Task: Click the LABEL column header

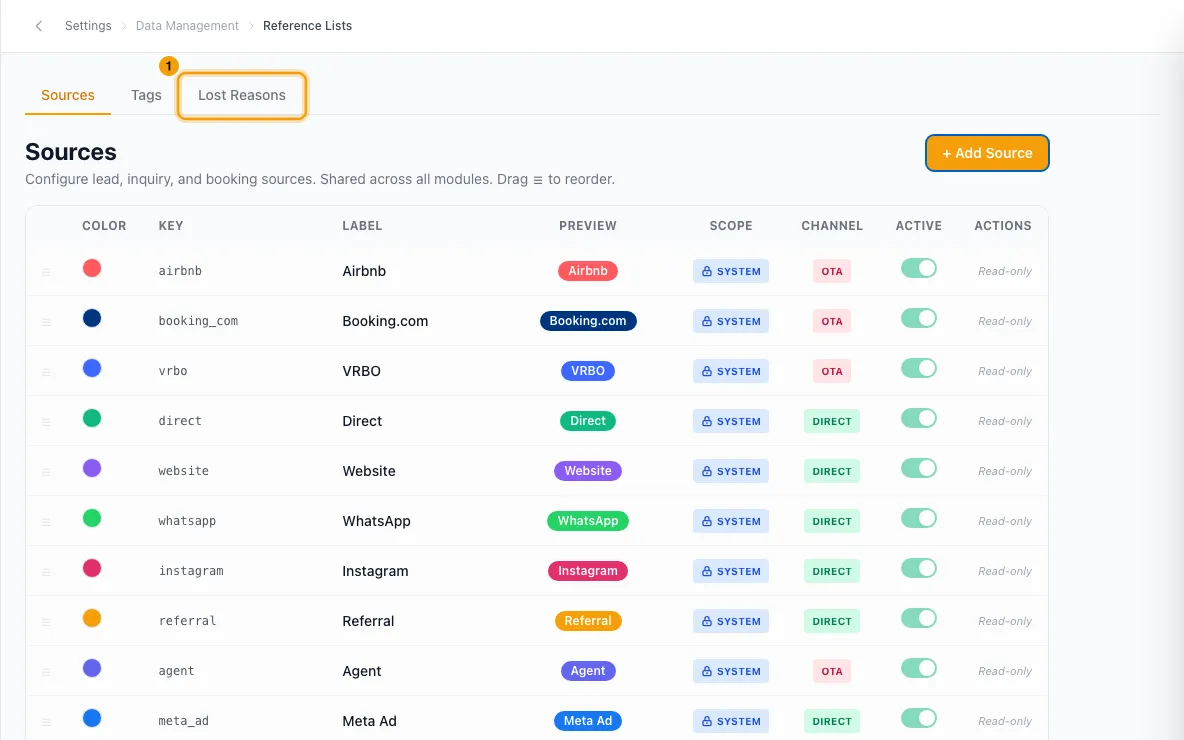Action: pyautogui.click(x=362, y=226)
